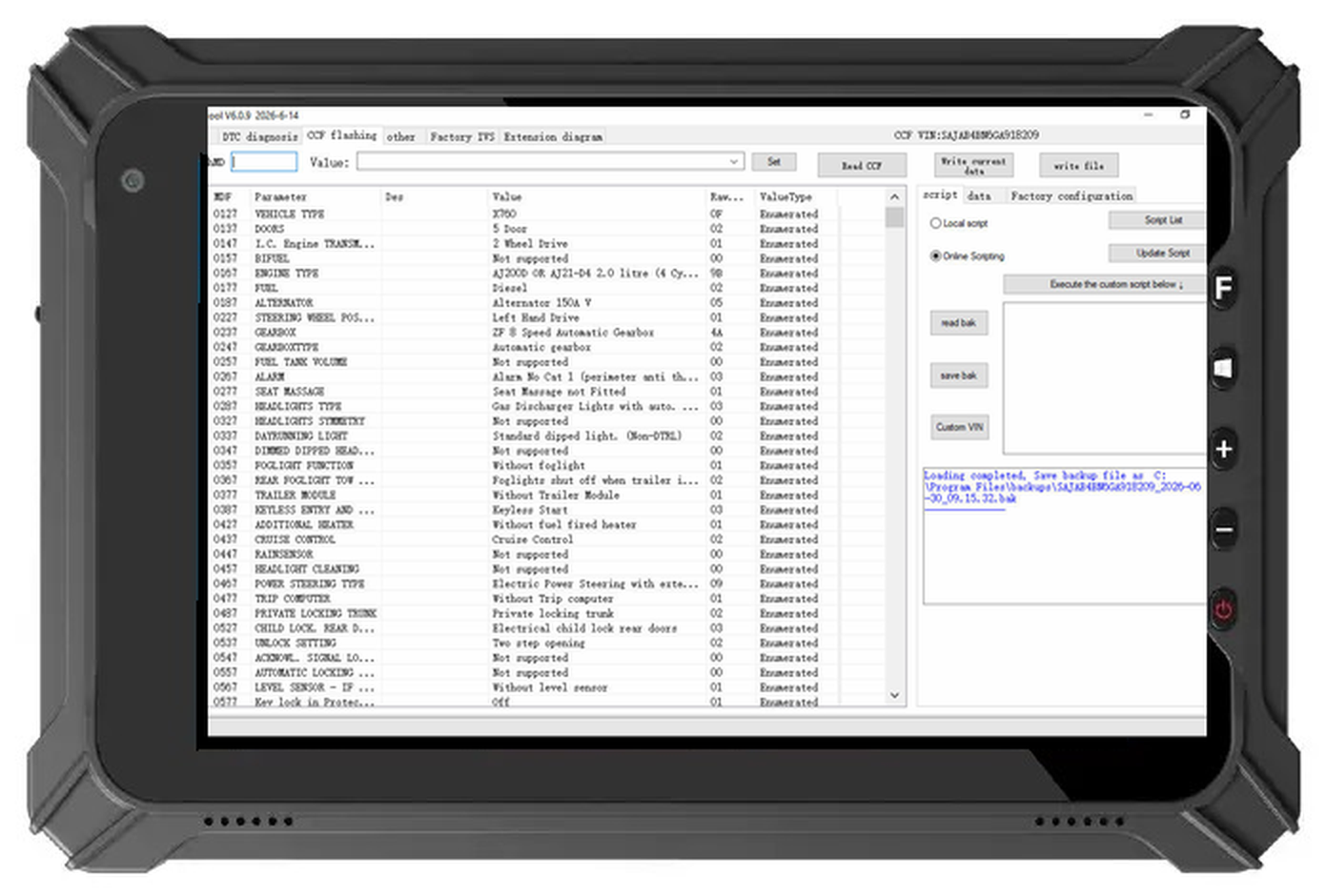Select the ALTERNATOR parameter row
The width and height of the screenshot is (1325, 896).
(x=547, y=302)
